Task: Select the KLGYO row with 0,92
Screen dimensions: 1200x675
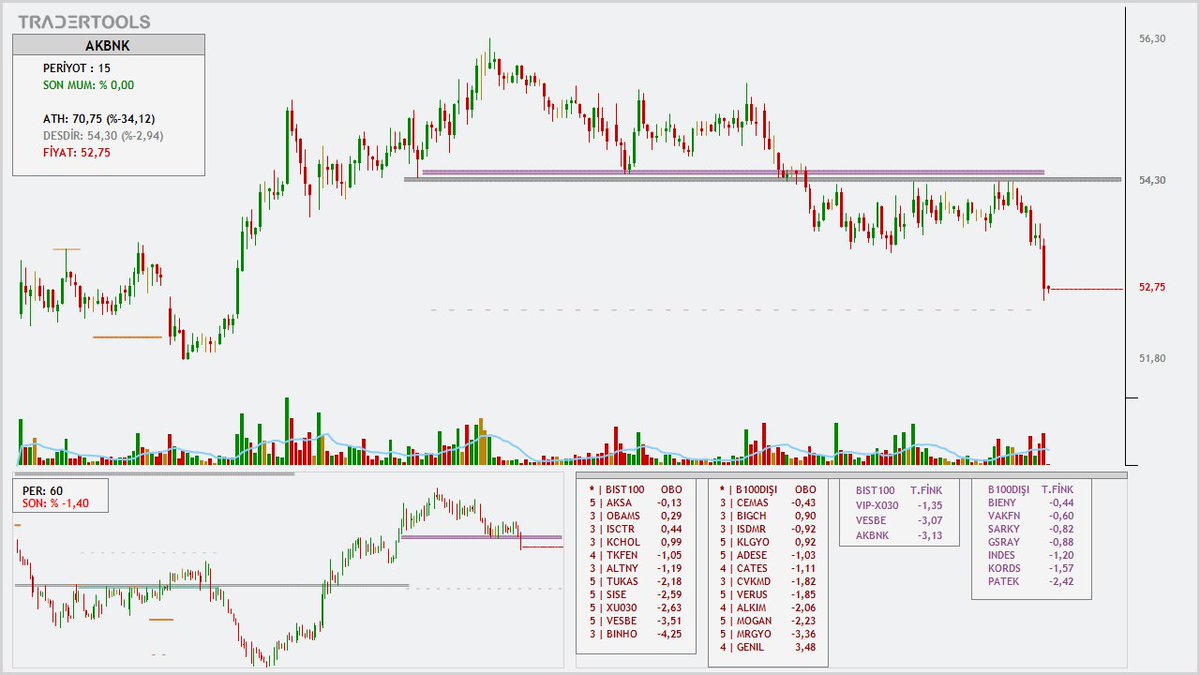Action: pos(768,541)
